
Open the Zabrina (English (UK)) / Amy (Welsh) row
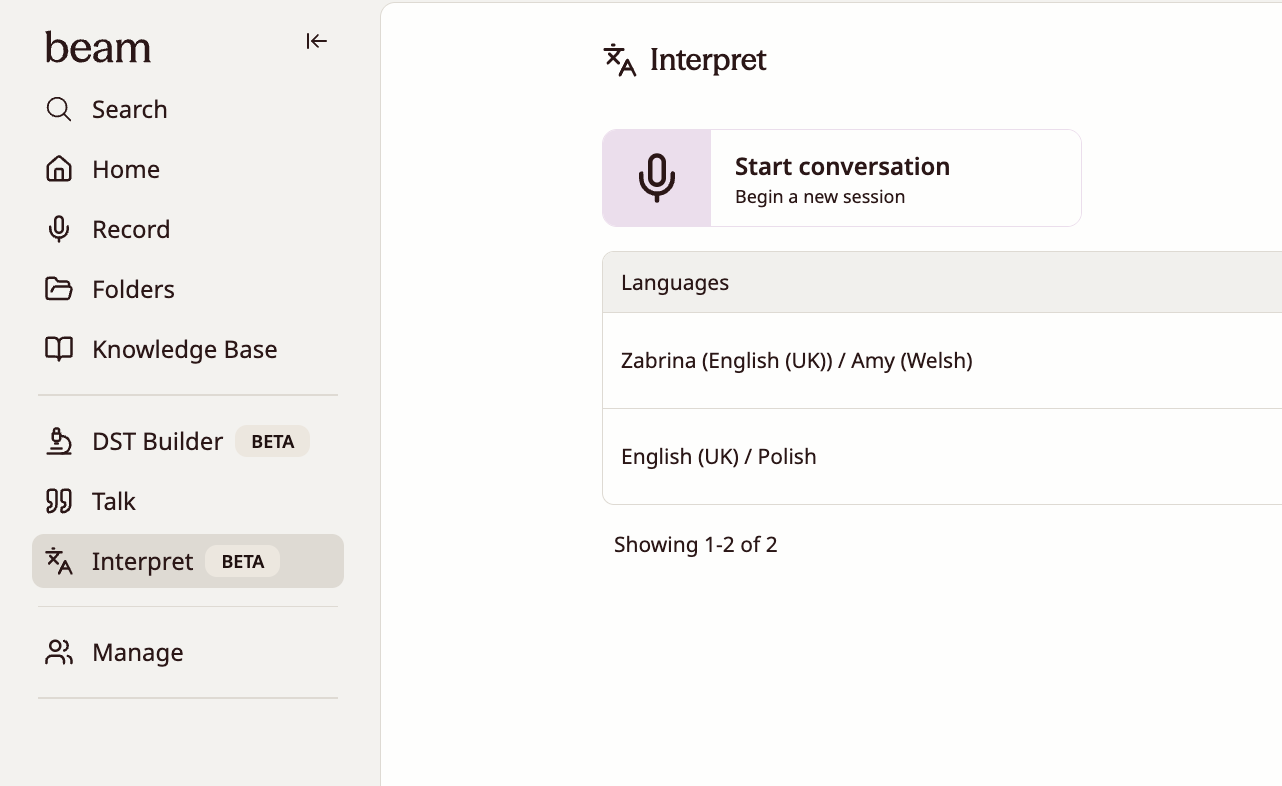coord(942,360)
